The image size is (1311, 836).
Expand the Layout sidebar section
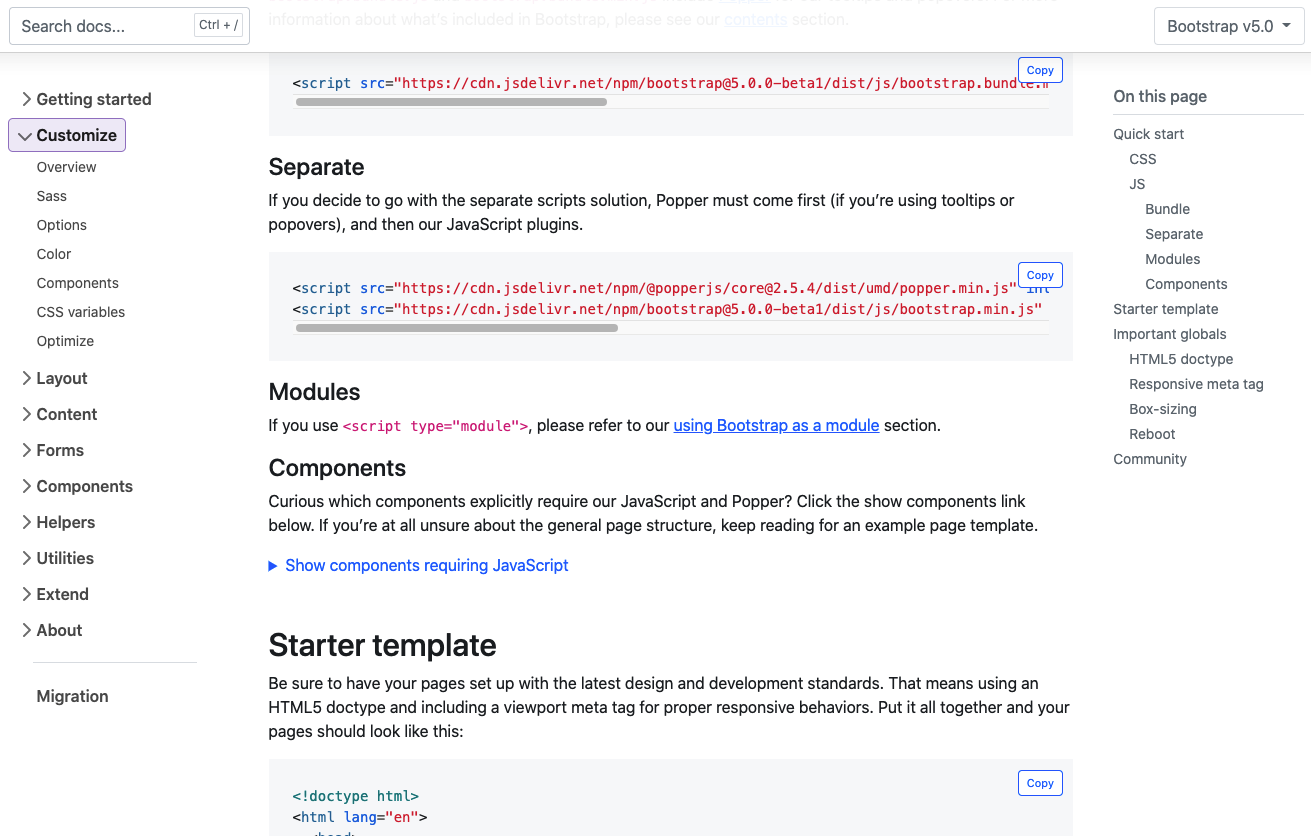[x=27, y=378]
